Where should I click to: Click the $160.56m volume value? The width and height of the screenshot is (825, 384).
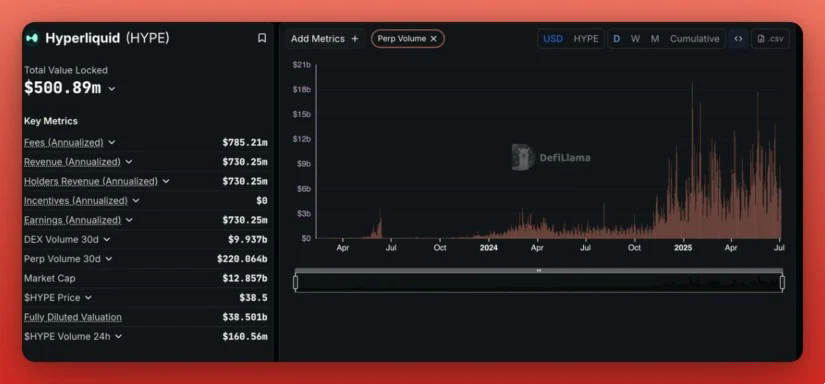[x=245, y=337]
